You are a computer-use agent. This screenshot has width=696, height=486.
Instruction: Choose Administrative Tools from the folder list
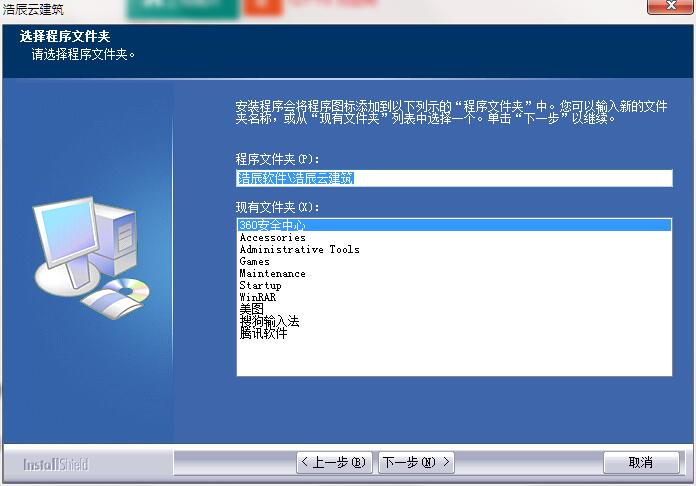[x=299, y=250]
